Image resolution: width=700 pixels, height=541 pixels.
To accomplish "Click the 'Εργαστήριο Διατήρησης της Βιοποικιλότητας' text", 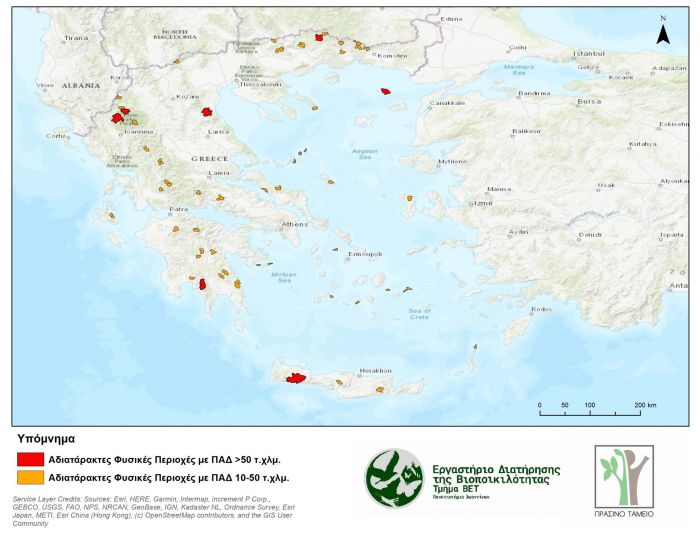I will (x=496, y=474).
